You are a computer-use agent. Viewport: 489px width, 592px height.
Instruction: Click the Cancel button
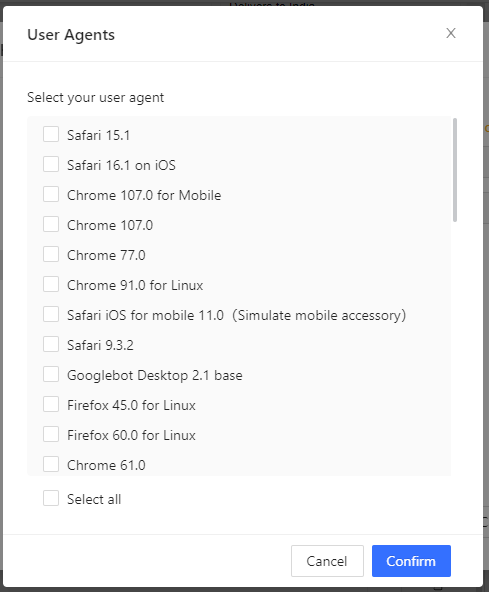click(x=327, y=561)
